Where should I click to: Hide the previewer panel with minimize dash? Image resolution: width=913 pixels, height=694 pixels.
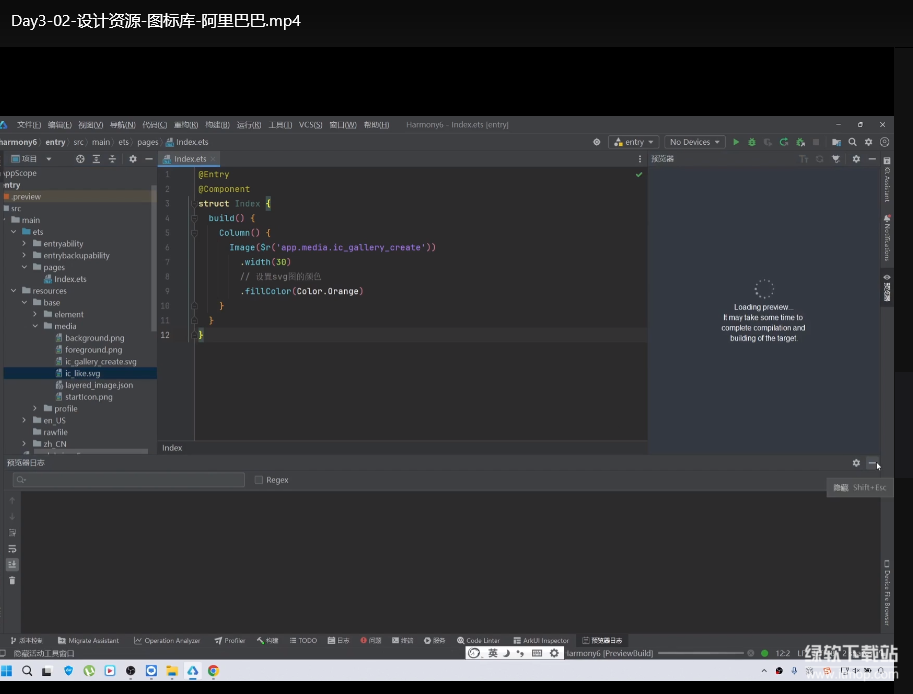[x=872, y=159]
